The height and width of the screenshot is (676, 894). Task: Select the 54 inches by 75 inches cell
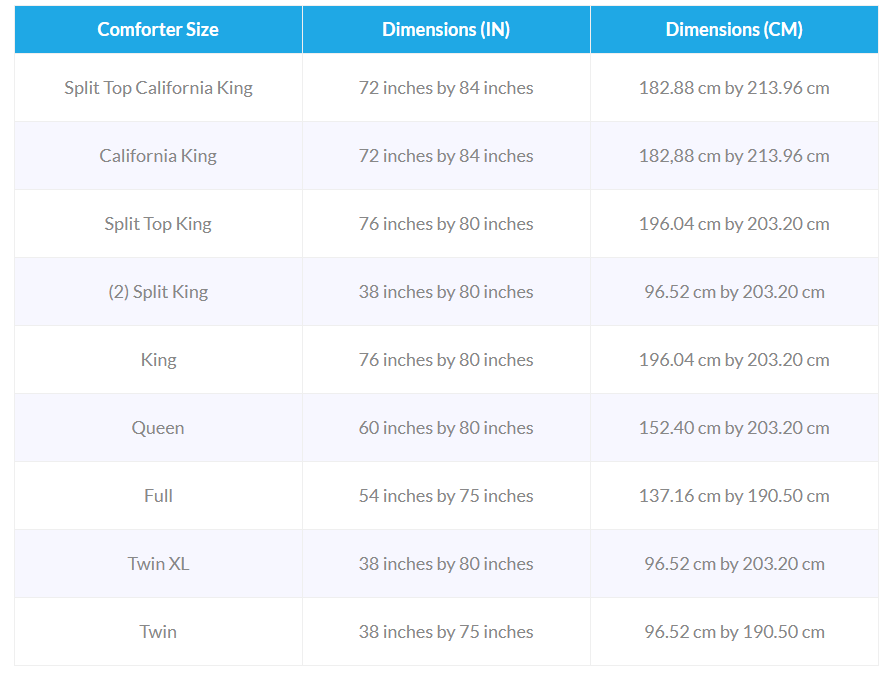coord(446,496)
